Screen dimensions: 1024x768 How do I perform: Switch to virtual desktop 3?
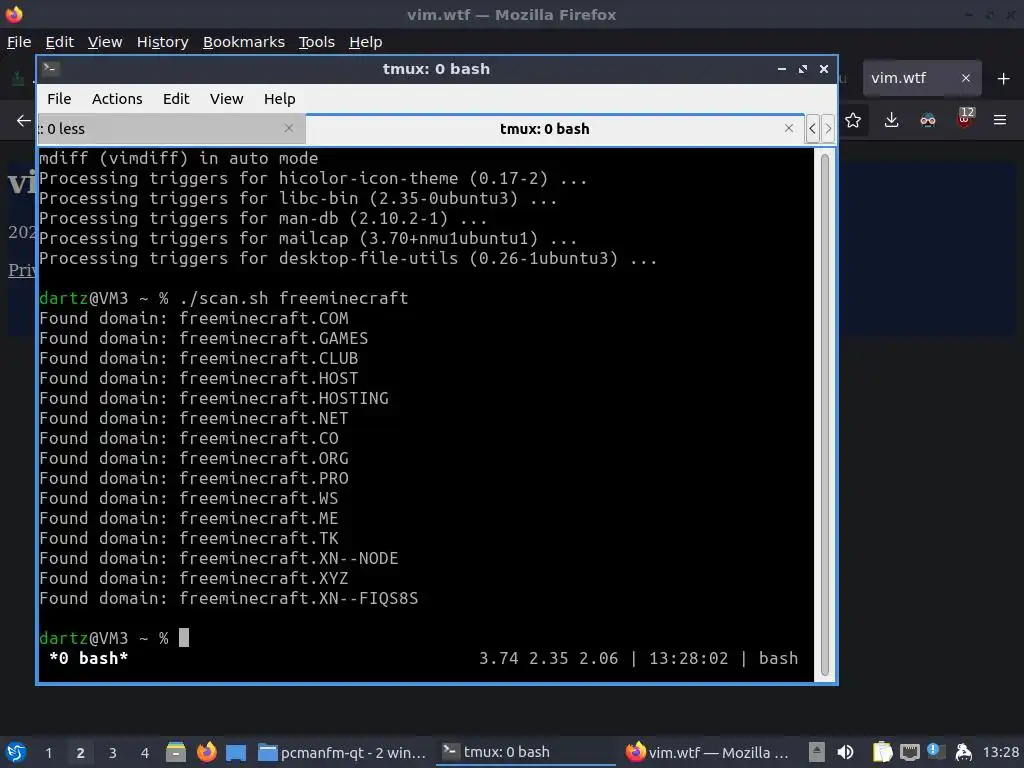(x=112, y=753)
